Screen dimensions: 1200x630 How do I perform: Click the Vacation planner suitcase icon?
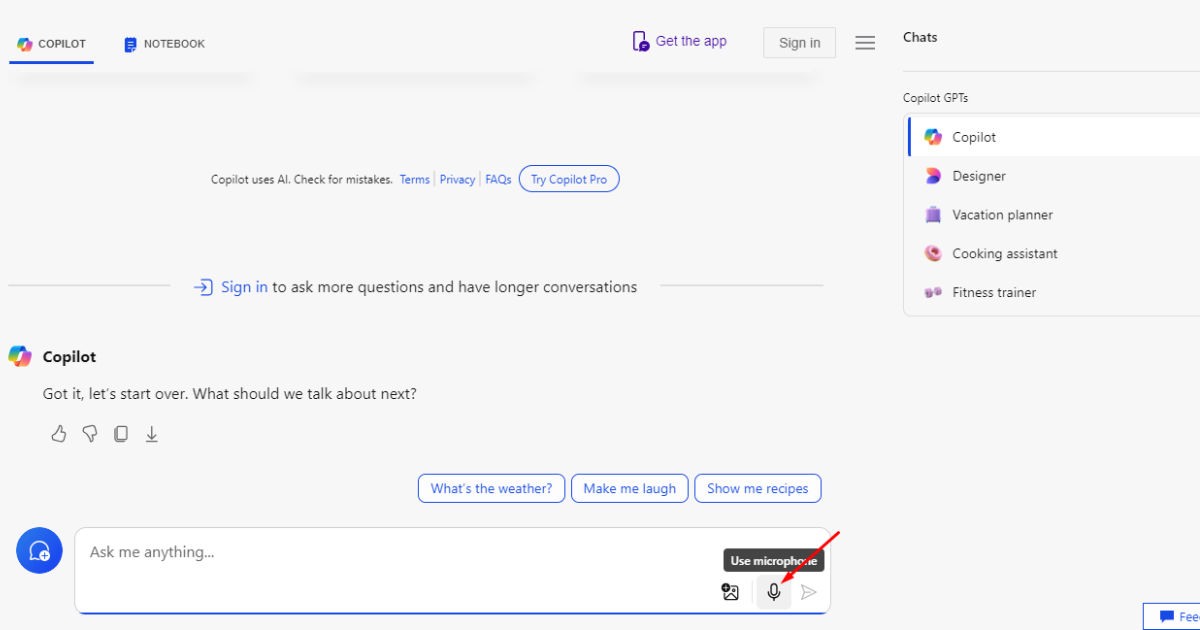[933, 215]
